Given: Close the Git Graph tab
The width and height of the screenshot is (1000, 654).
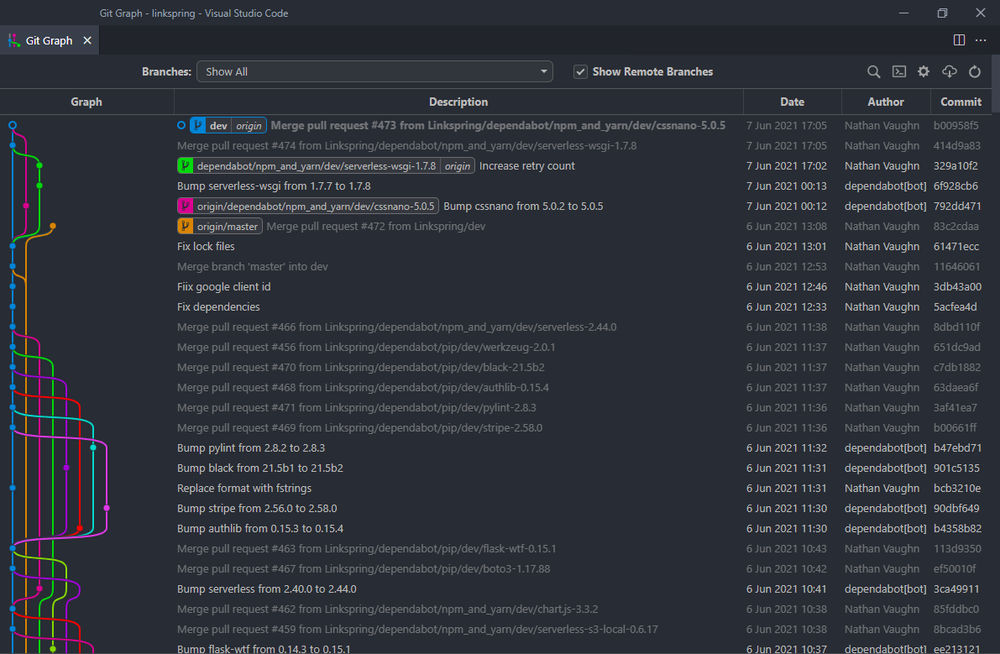Looking at the screenshot, I should tap(87, 40).
